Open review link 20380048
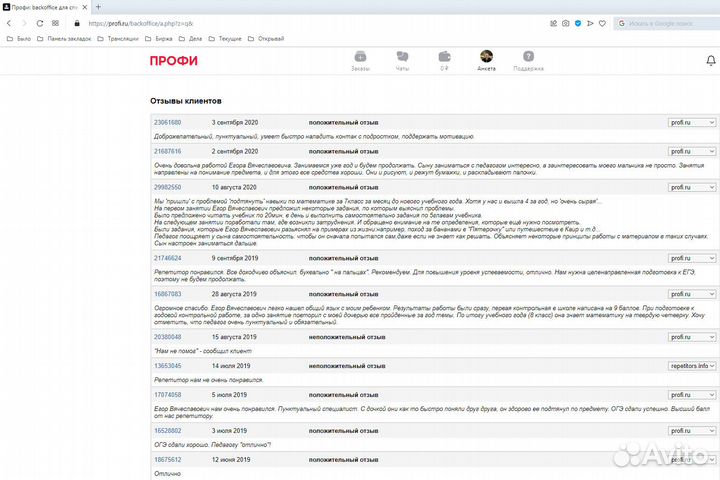Screen dimensions: 720x480 click(168, 337)
